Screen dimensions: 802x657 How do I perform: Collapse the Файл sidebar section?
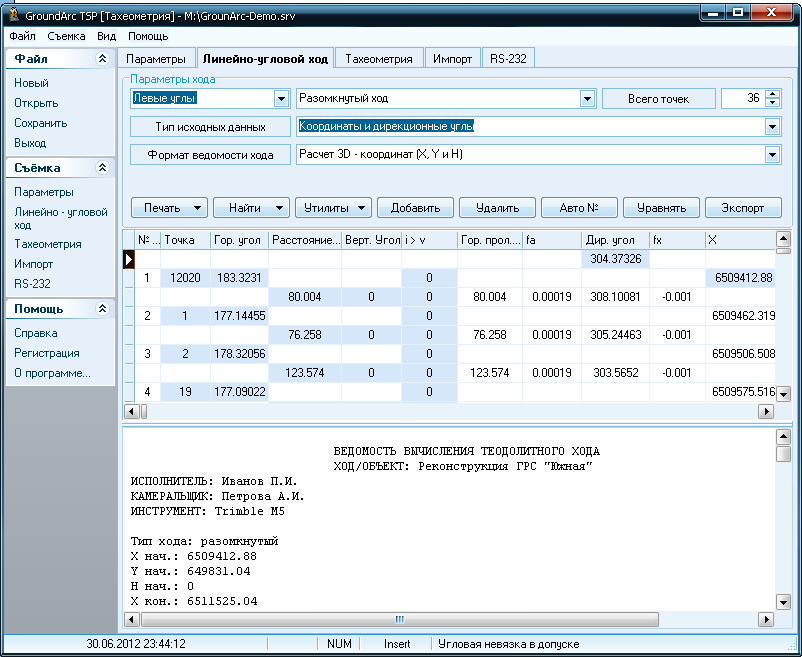click(x=101, y=59)
